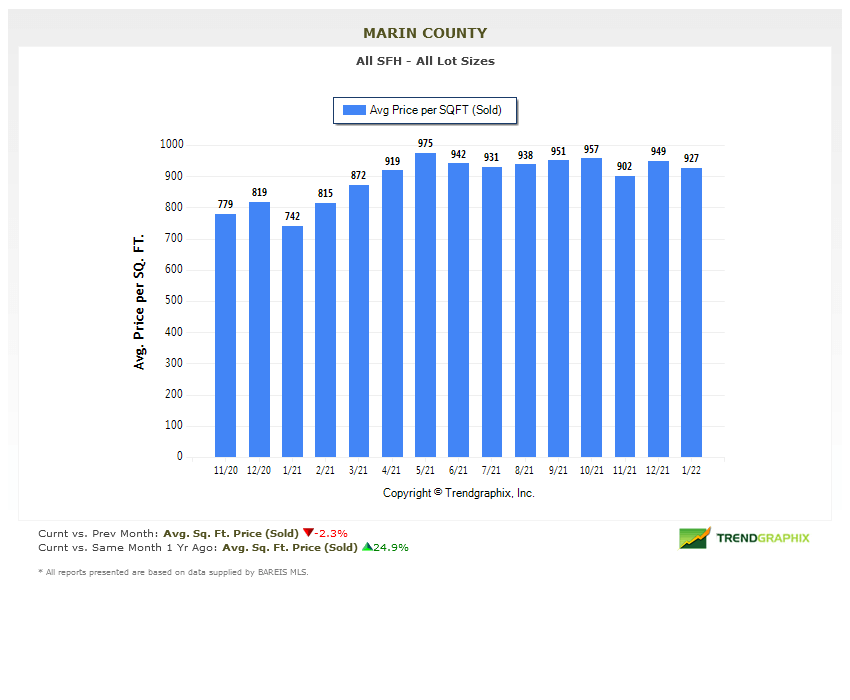The width and height of the screenshot is (850, 700).
Task: Select the Avg Price per SQFT legend label
Action: 435,111
